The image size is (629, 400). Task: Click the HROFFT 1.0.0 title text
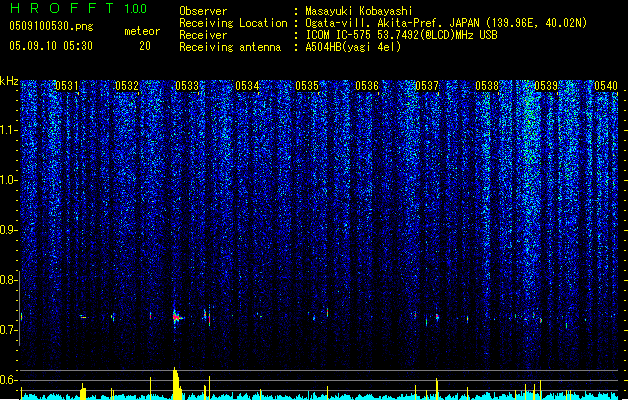click(x=79, y=8)
